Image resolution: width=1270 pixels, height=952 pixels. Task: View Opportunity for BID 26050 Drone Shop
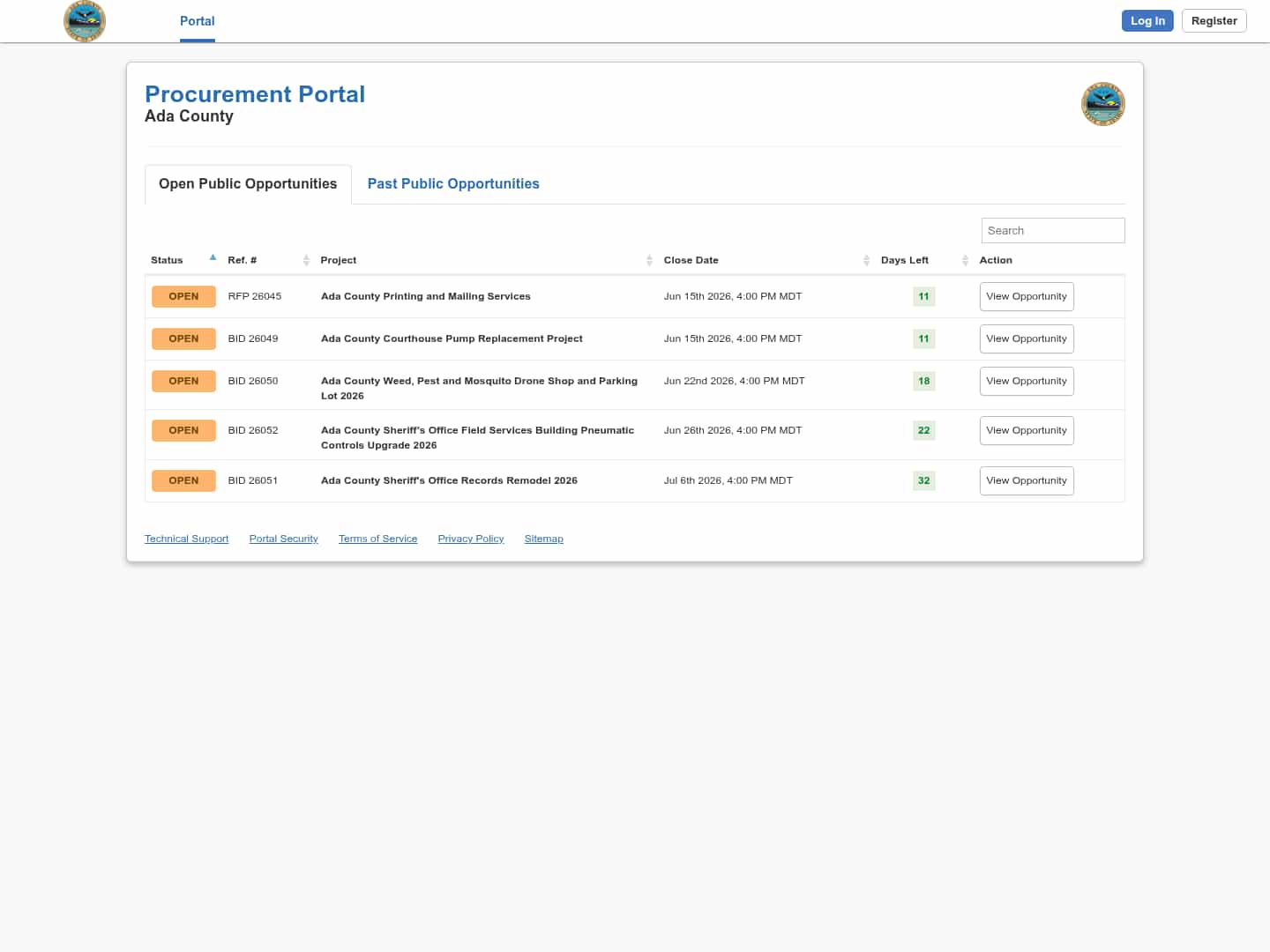point(1027,381)
